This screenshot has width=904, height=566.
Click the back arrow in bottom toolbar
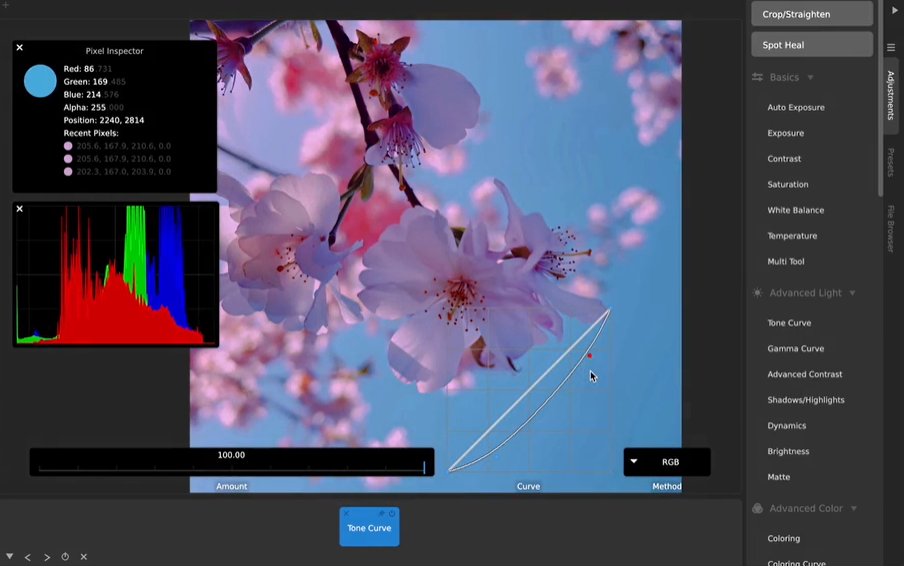pos(28,557)
